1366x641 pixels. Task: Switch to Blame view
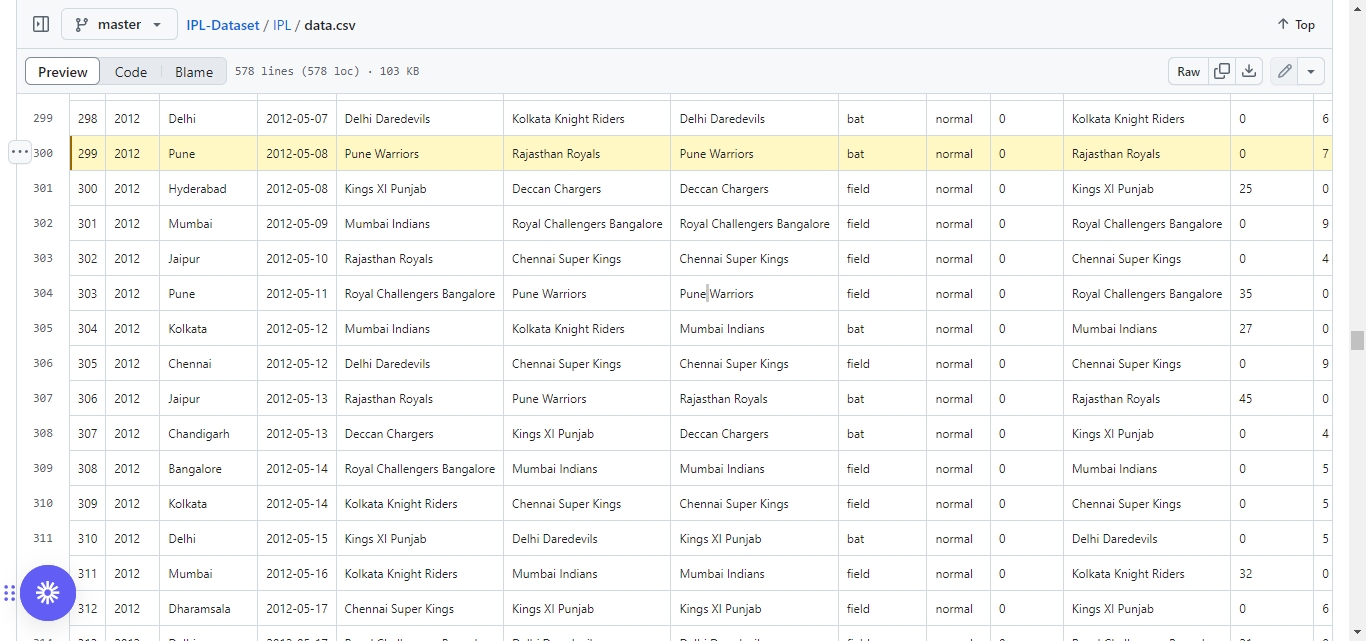194,72
